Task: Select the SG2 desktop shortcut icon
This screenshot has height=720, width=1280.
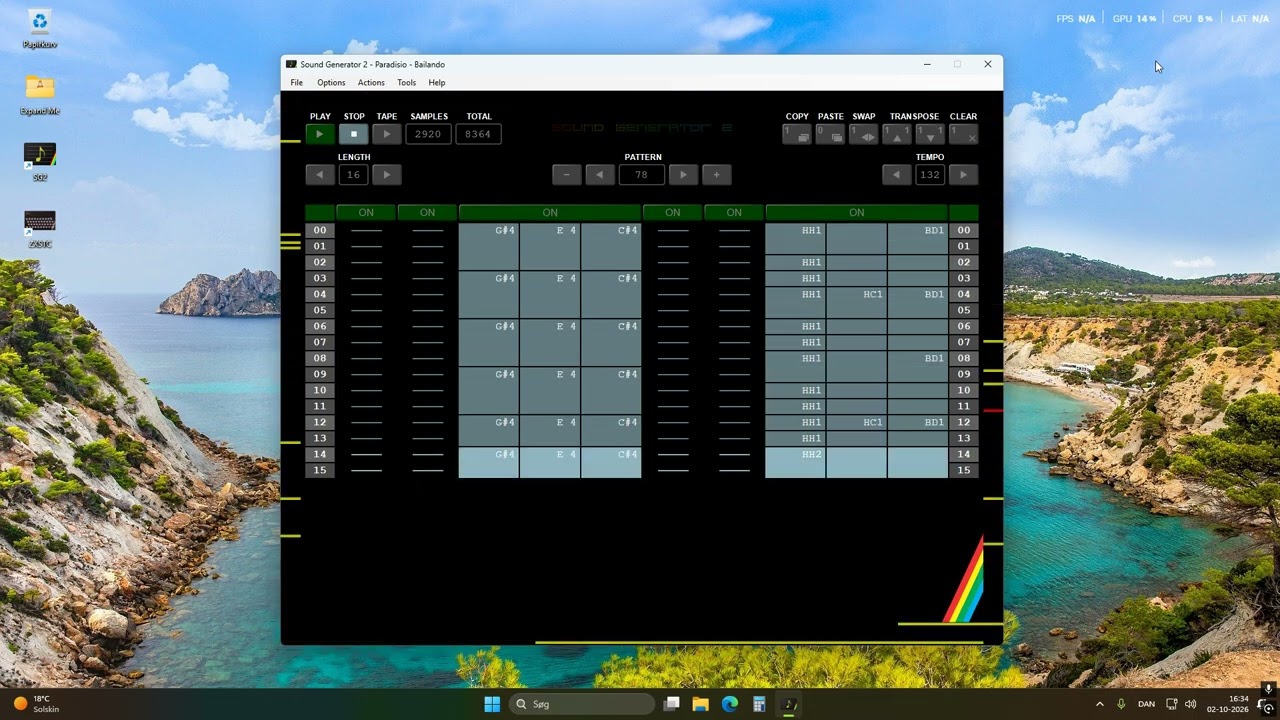Action: (x=40, y=161)
